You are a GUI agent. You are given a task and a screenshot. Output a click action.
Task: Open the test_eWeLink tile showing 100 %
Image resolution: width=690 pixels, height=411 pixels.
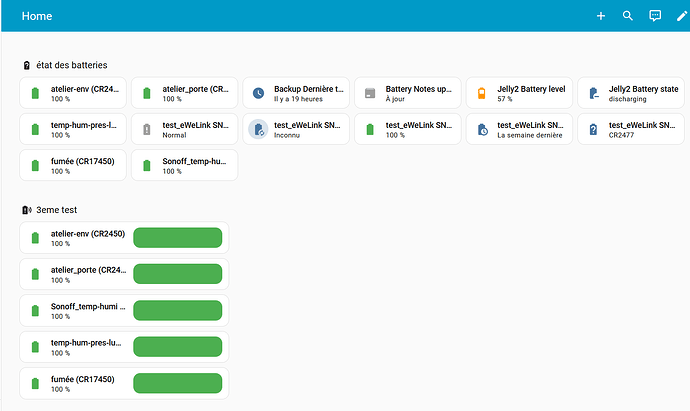(408, 129)
